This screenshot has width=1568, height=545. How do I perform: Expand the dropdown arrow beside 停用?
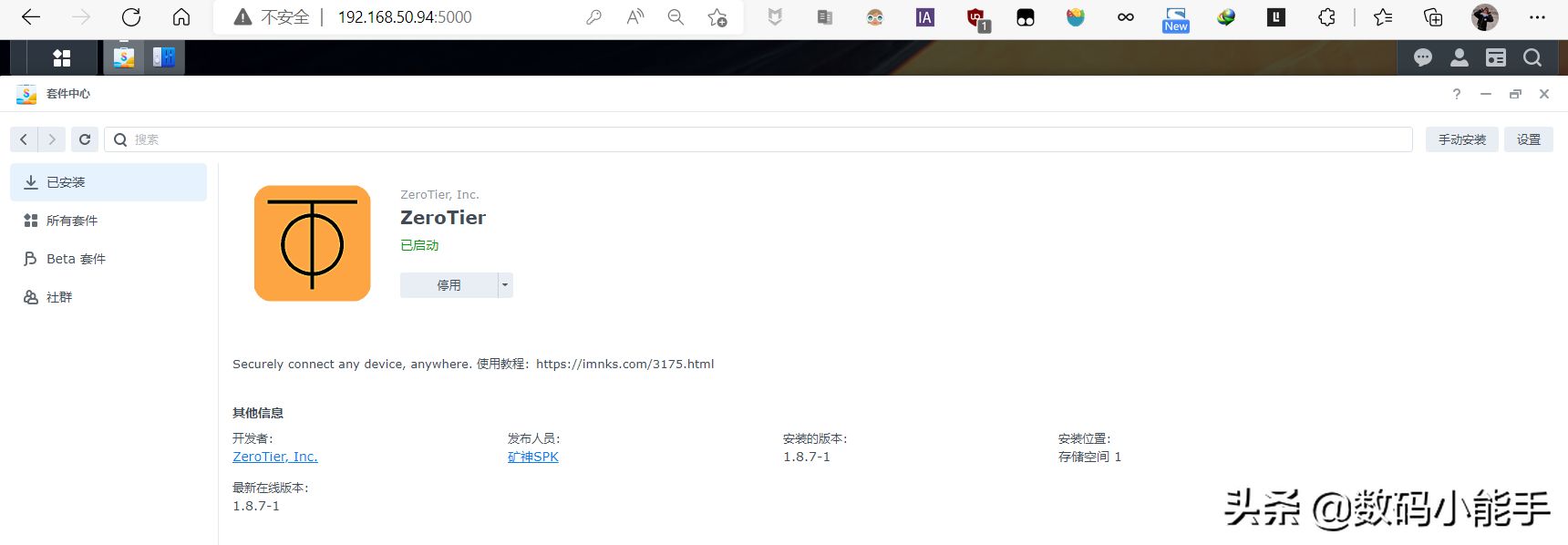tap(505, 285)
